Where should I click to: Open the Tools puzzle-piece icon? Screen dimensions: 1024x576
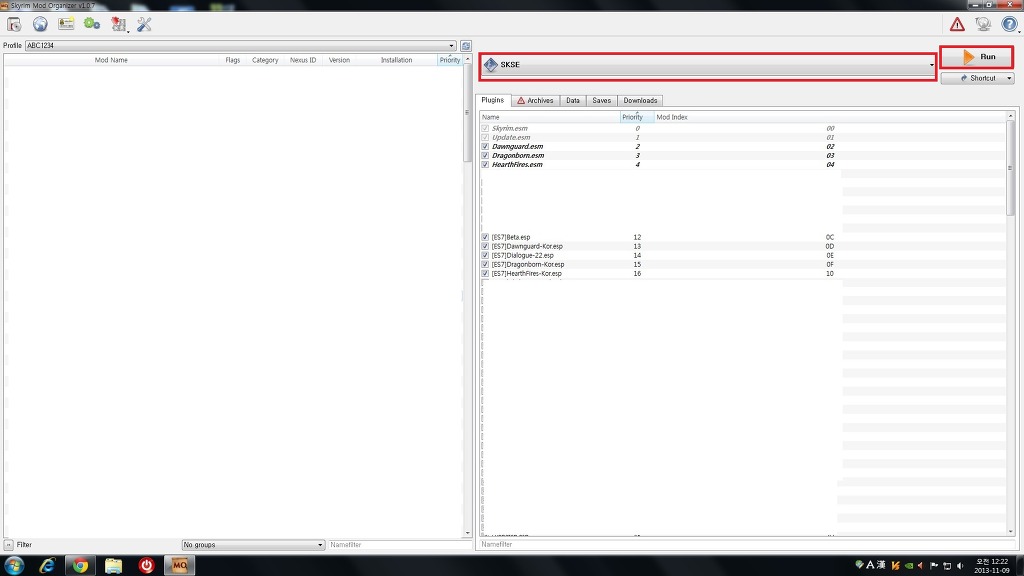point(118,24)
